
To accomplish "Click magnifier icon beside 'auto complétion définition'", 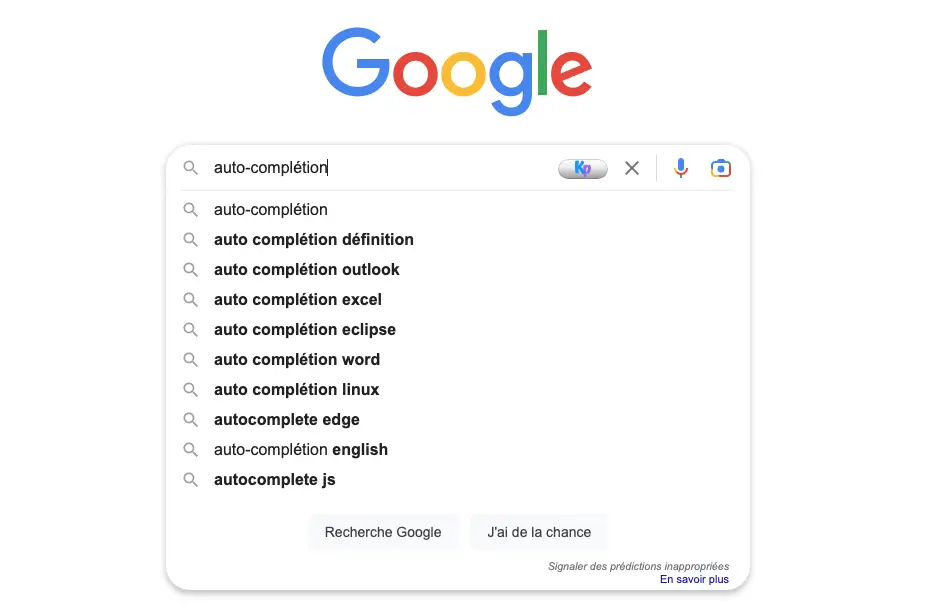I will [190, 240].
